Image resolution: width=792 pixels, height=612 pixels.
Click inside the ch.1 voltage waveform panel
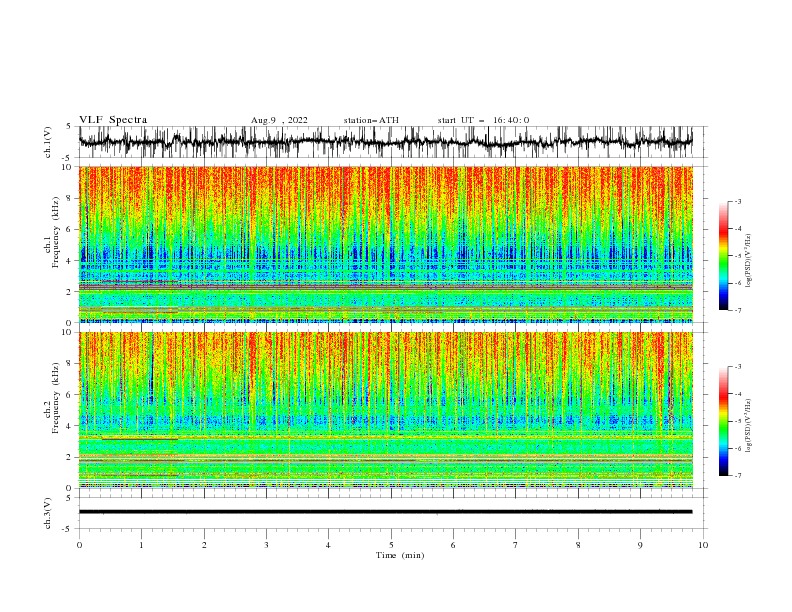tap(392, 142)
